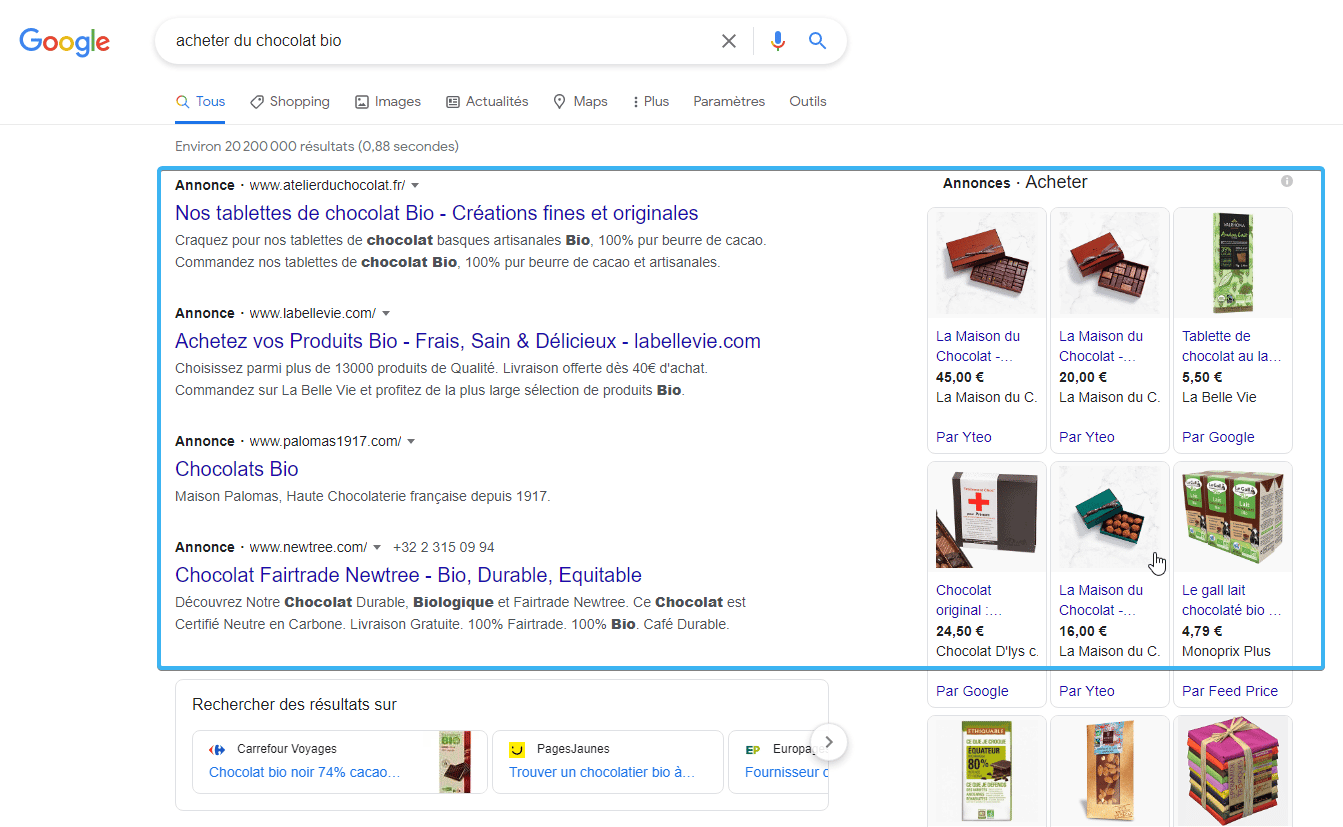Viewport: 1343px width, 827px height.
Task: Open the Actualités tab
Action: click(x=487, y=101)
